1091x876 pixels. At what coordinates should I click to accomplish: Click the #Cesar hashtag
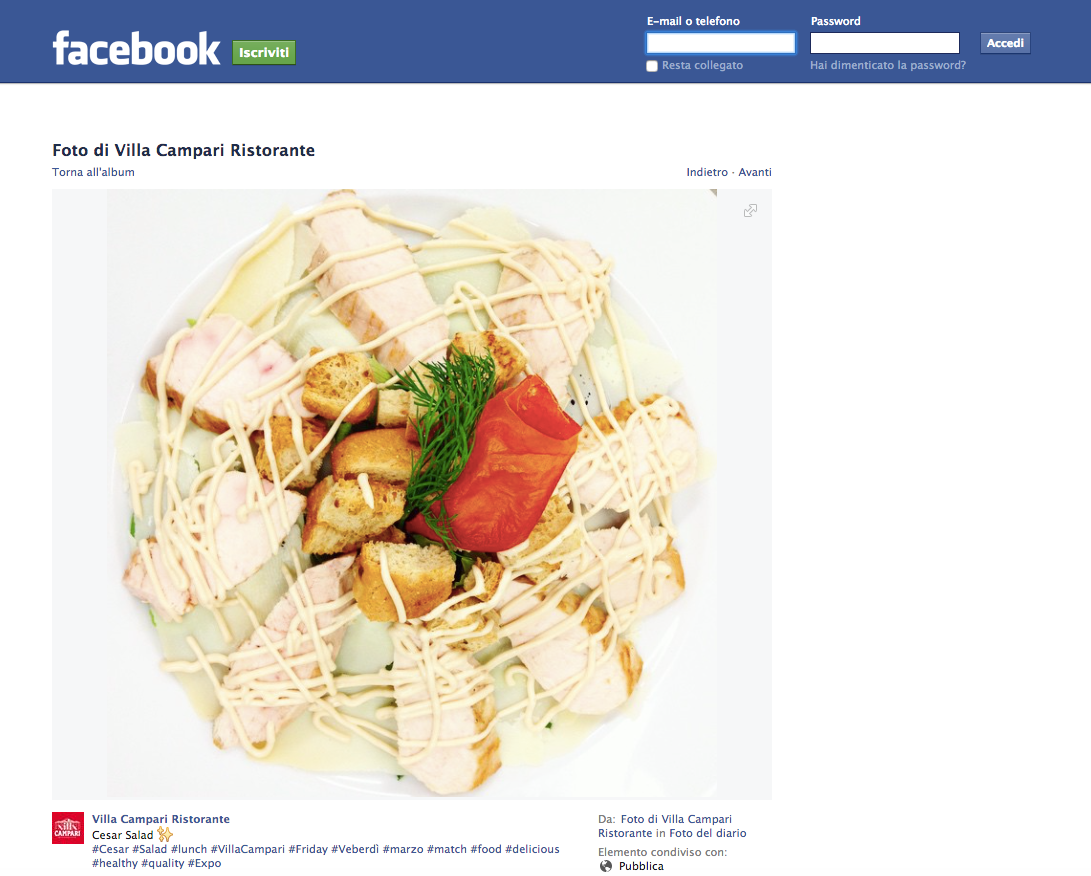[111, 849]
